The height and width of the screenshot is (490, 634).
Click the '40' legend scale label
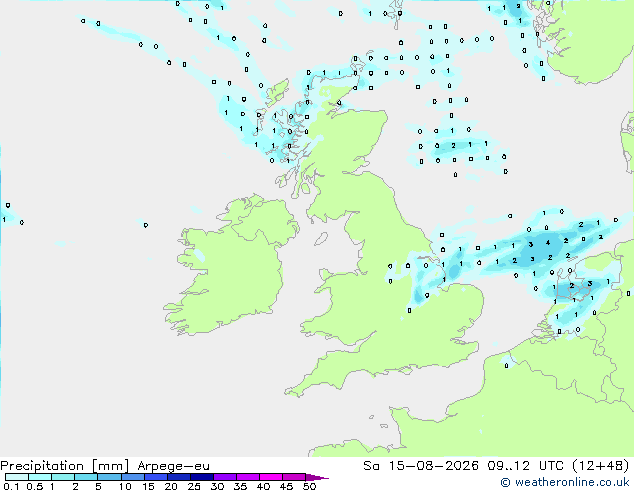pyautogui.click(x=263, y=486)
